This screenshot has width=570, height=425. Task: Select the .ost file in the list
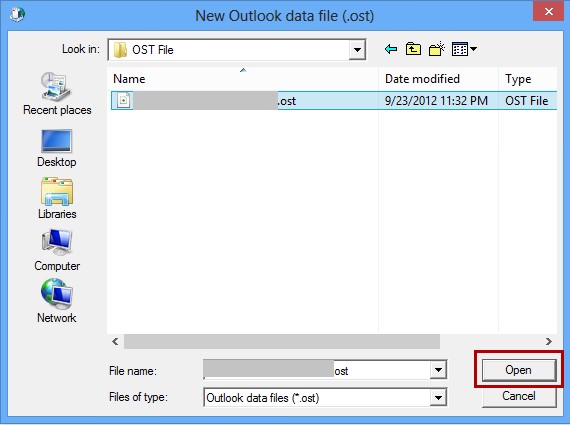(x=334, y=100)
